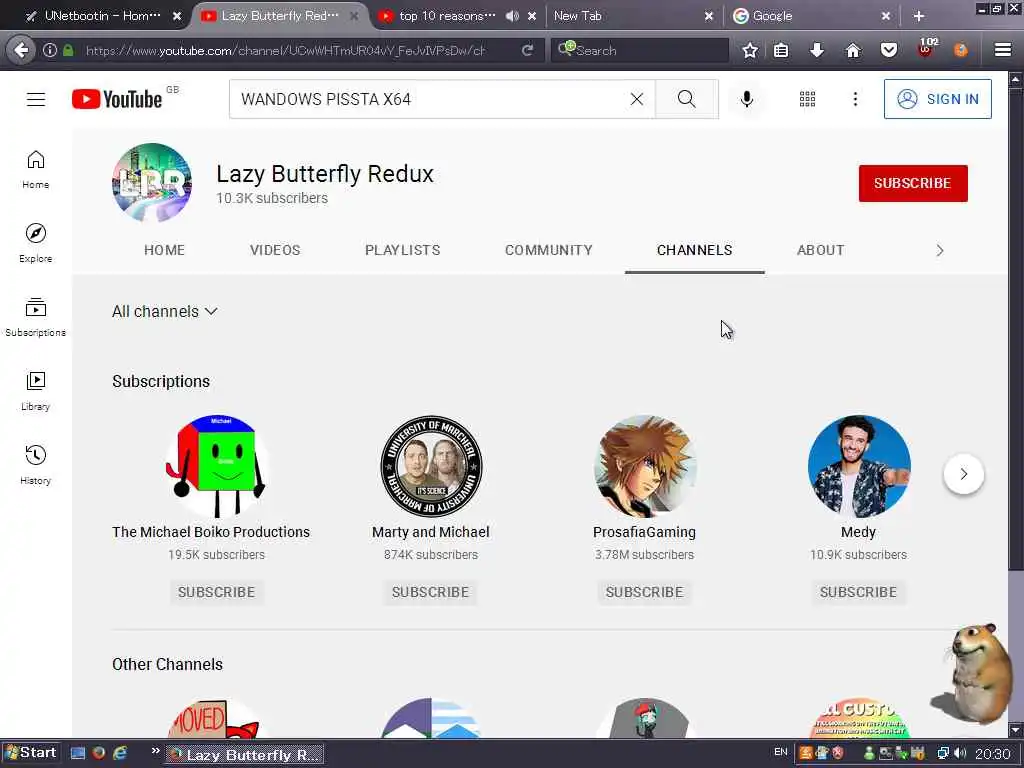Focus the YouTube search input field
The height and width of the screenshot is (768, 1024).
pyautogui.click(x=428, y=99)
